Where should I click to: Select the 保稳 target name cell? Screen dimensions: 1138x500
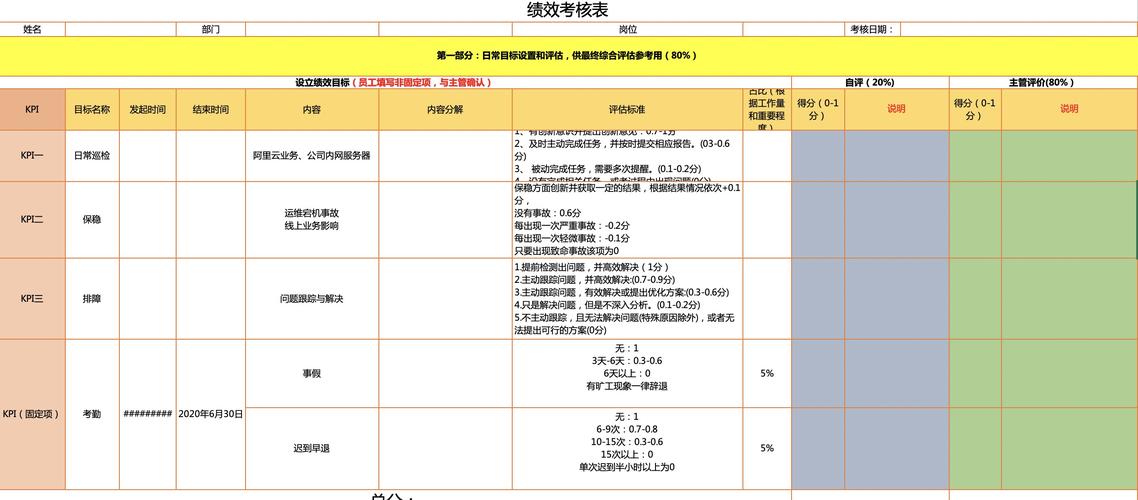(92, 220)
